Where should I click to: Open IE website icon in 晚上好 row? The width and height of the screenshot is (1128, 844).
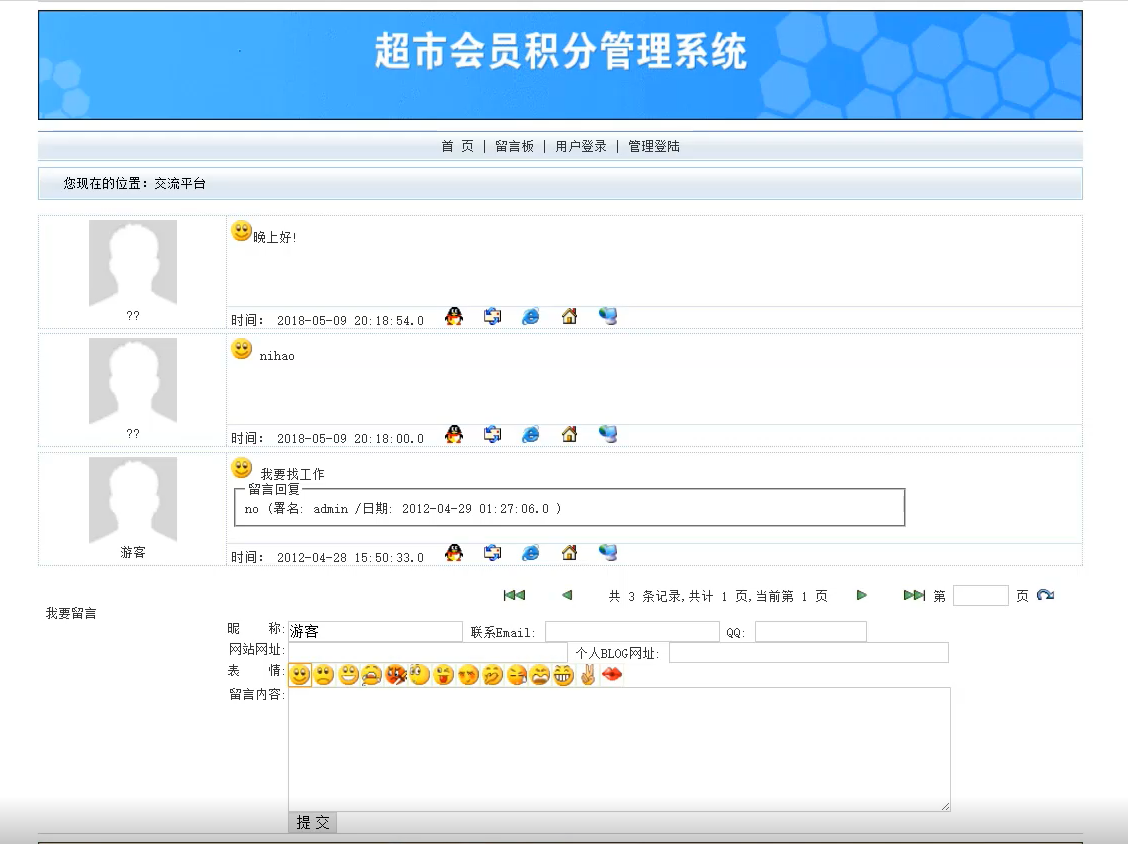531,317
